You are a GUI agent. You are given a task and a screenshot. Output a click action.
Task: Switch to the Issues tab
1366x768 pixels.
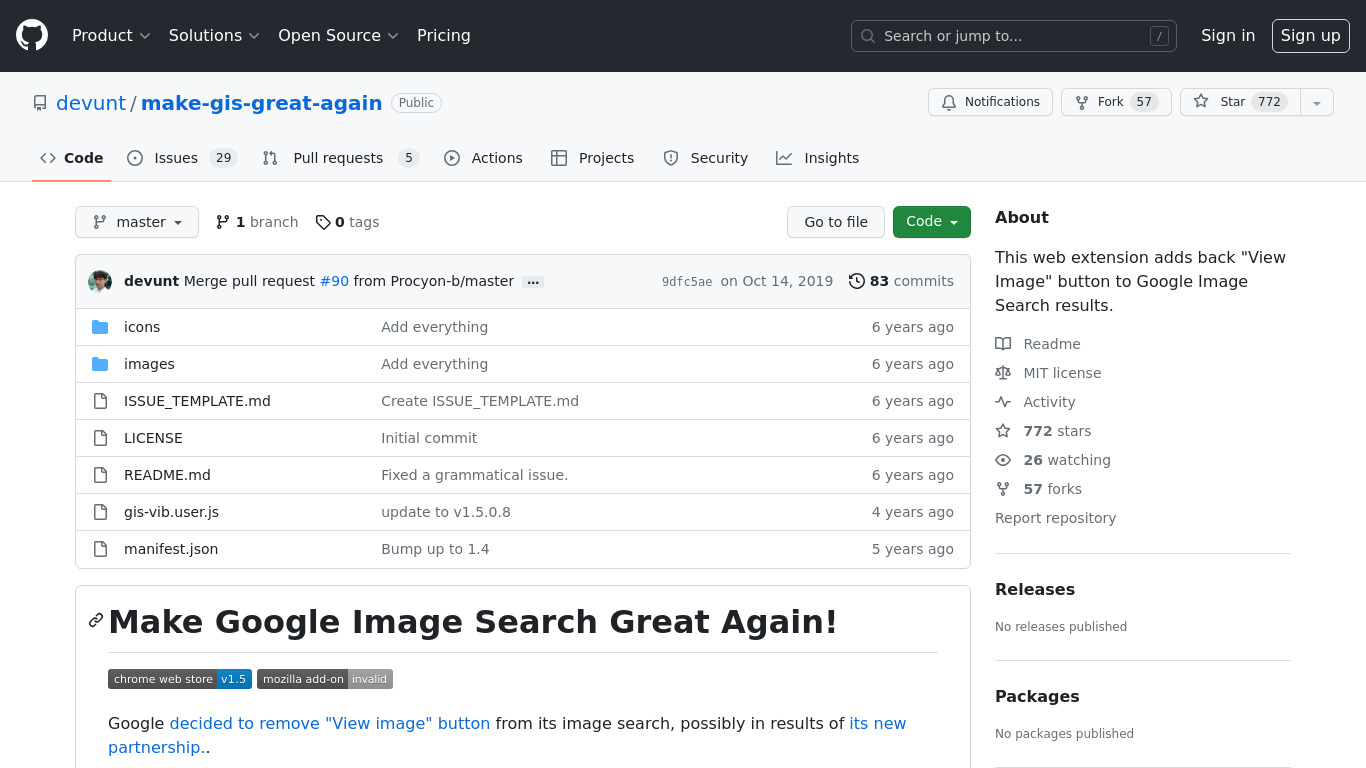(x=182, y=158)
